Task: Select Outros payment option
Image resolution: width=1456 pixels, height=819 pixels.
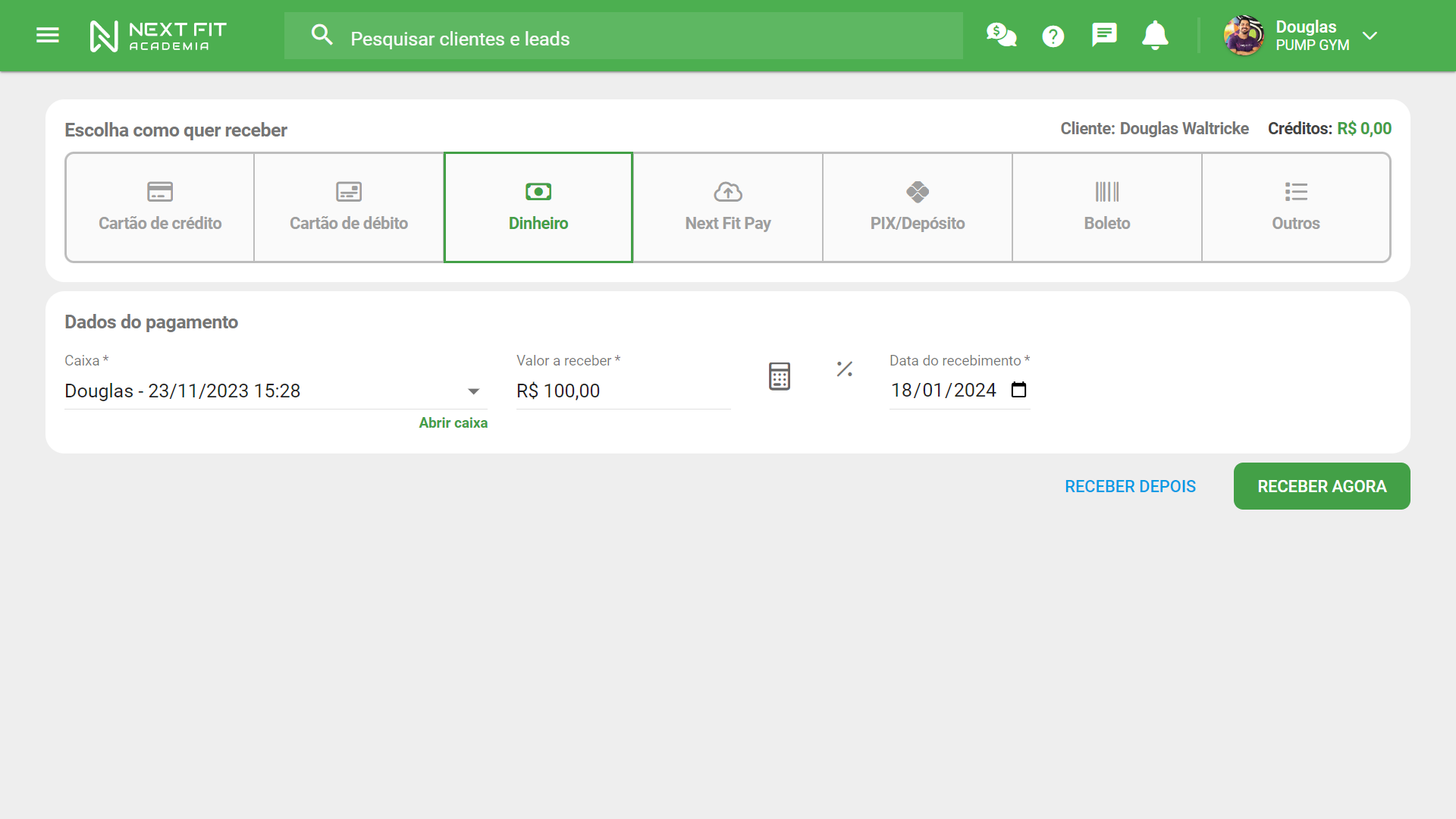Action: click(x=1296, y=207)
